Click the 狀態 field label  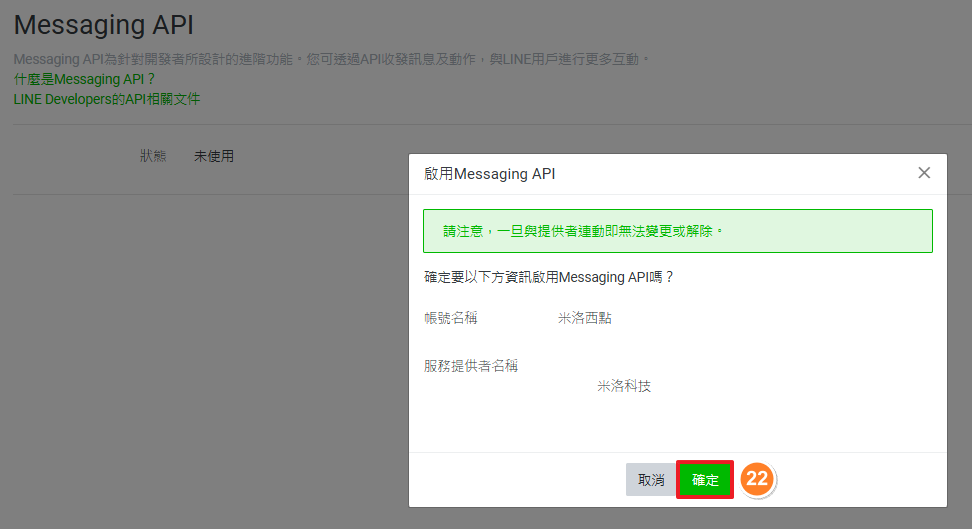coord(153,156)
